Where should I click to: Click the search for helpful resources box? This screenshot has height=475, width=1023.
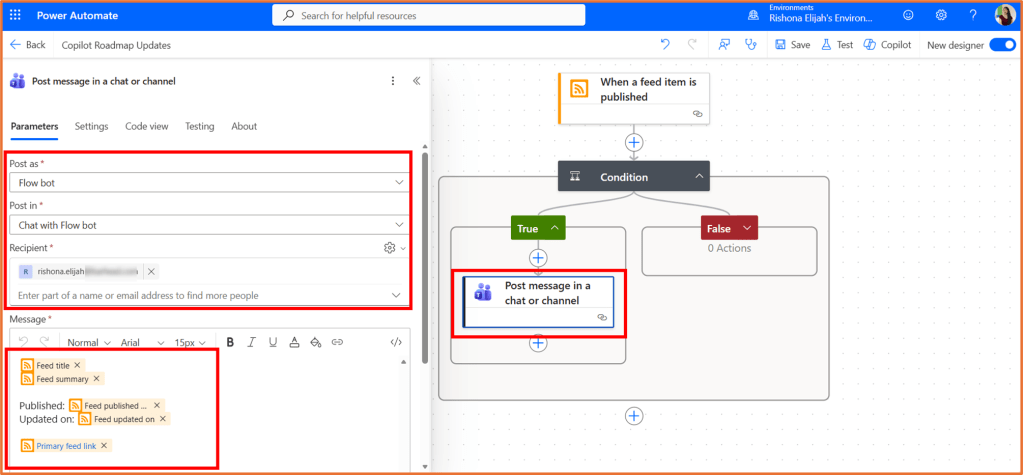pos(428,15)
